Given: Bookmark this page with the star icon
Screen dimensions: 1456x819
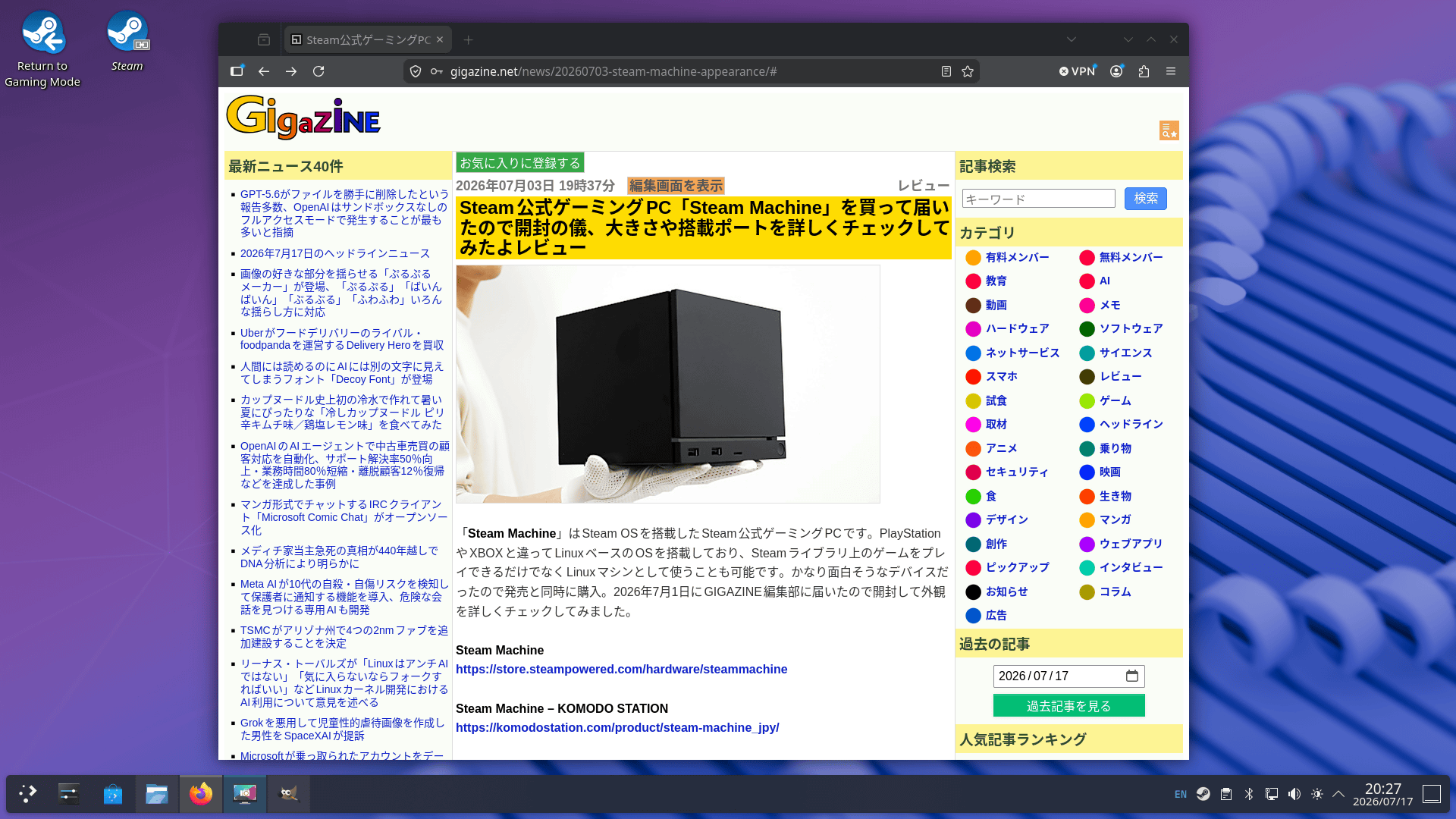Looking at the screenshot, I should (968, 71).
